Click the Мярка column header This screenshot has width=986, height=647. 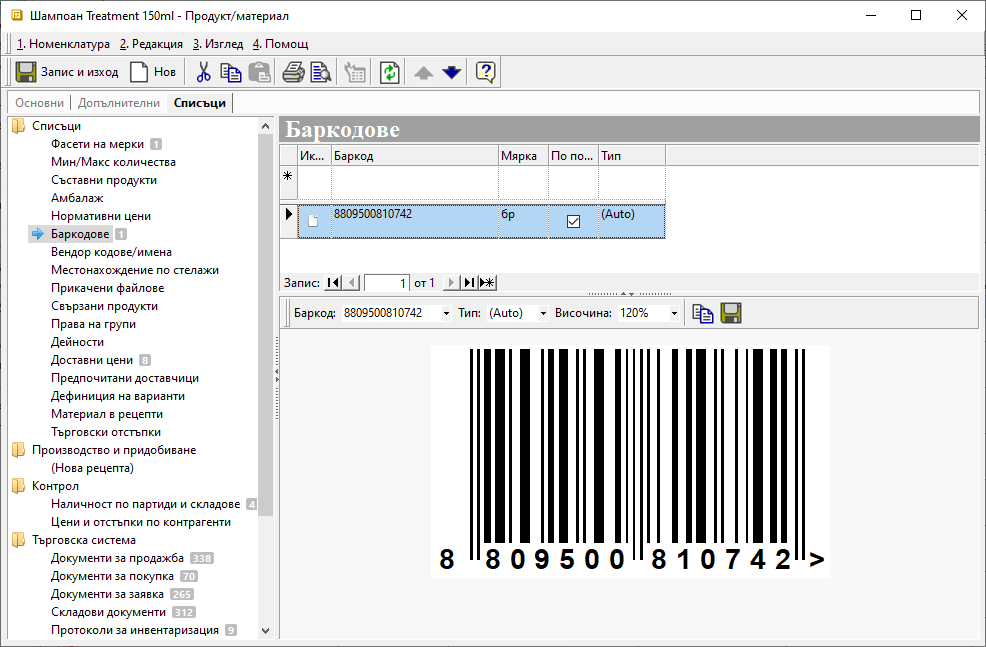tap(523, 156)
